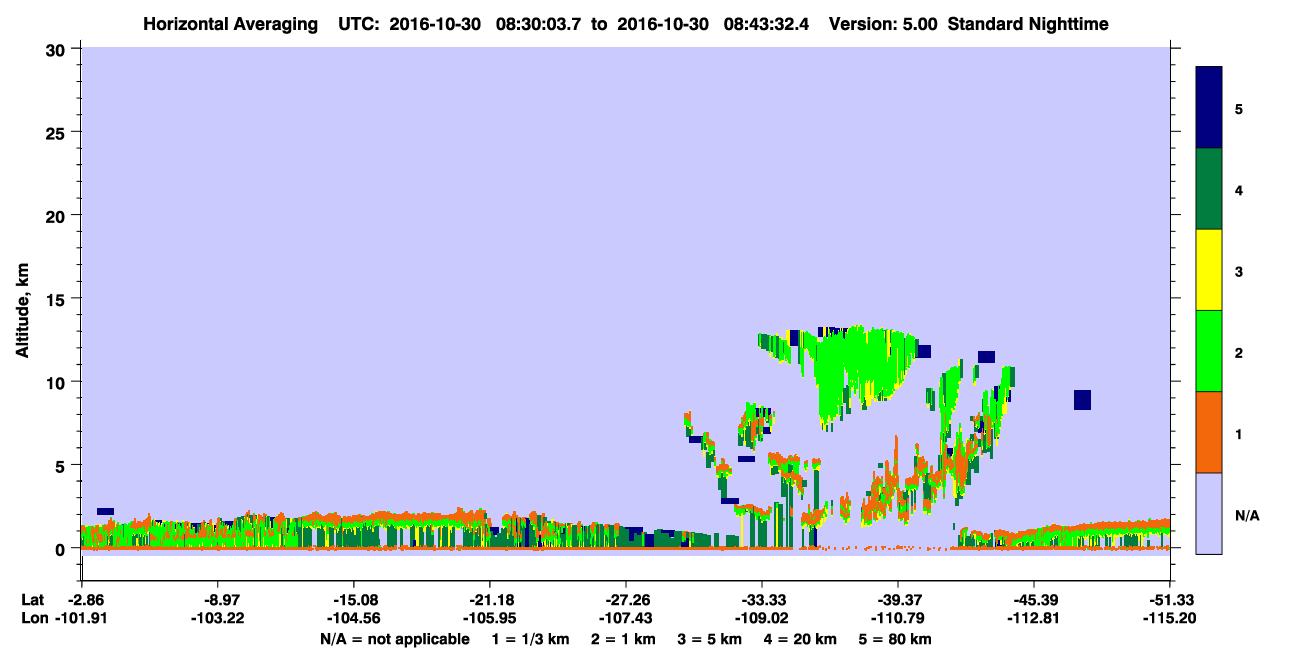Click the latitude value -51.33
Screen dimensions: 1300x667
pos(1170,600)
